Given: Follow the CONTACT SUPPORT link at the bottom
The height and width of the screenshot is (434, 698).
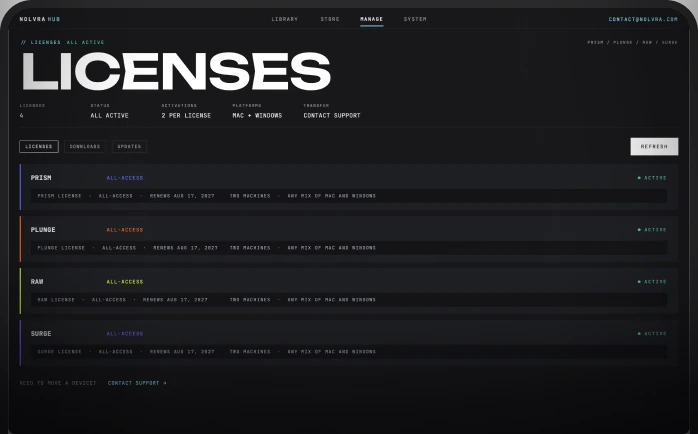Looking at the screenshot, I should (137, 383).
